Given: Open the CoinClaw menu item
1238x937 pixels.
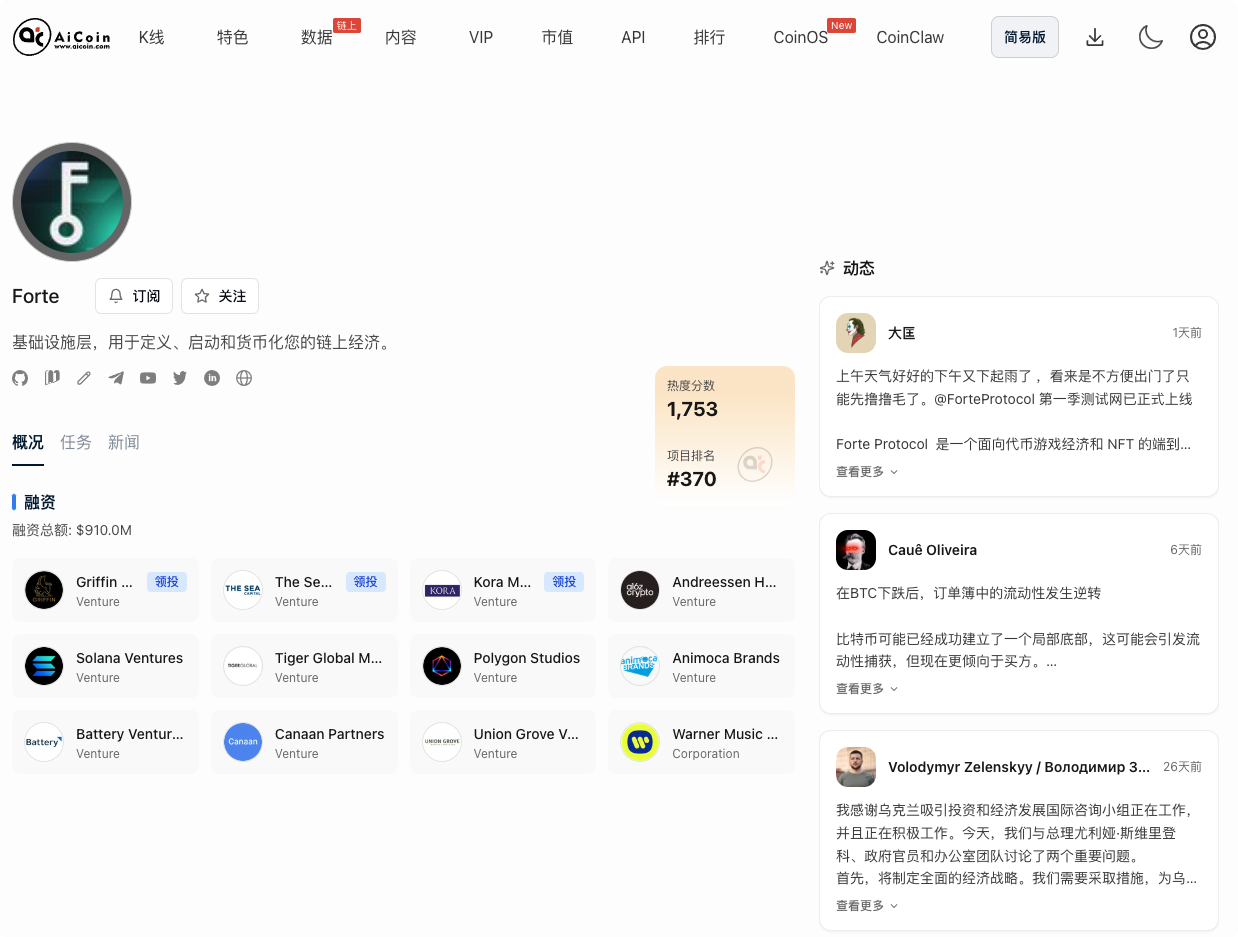Looking at the screenshot, I should coord(910,37).
